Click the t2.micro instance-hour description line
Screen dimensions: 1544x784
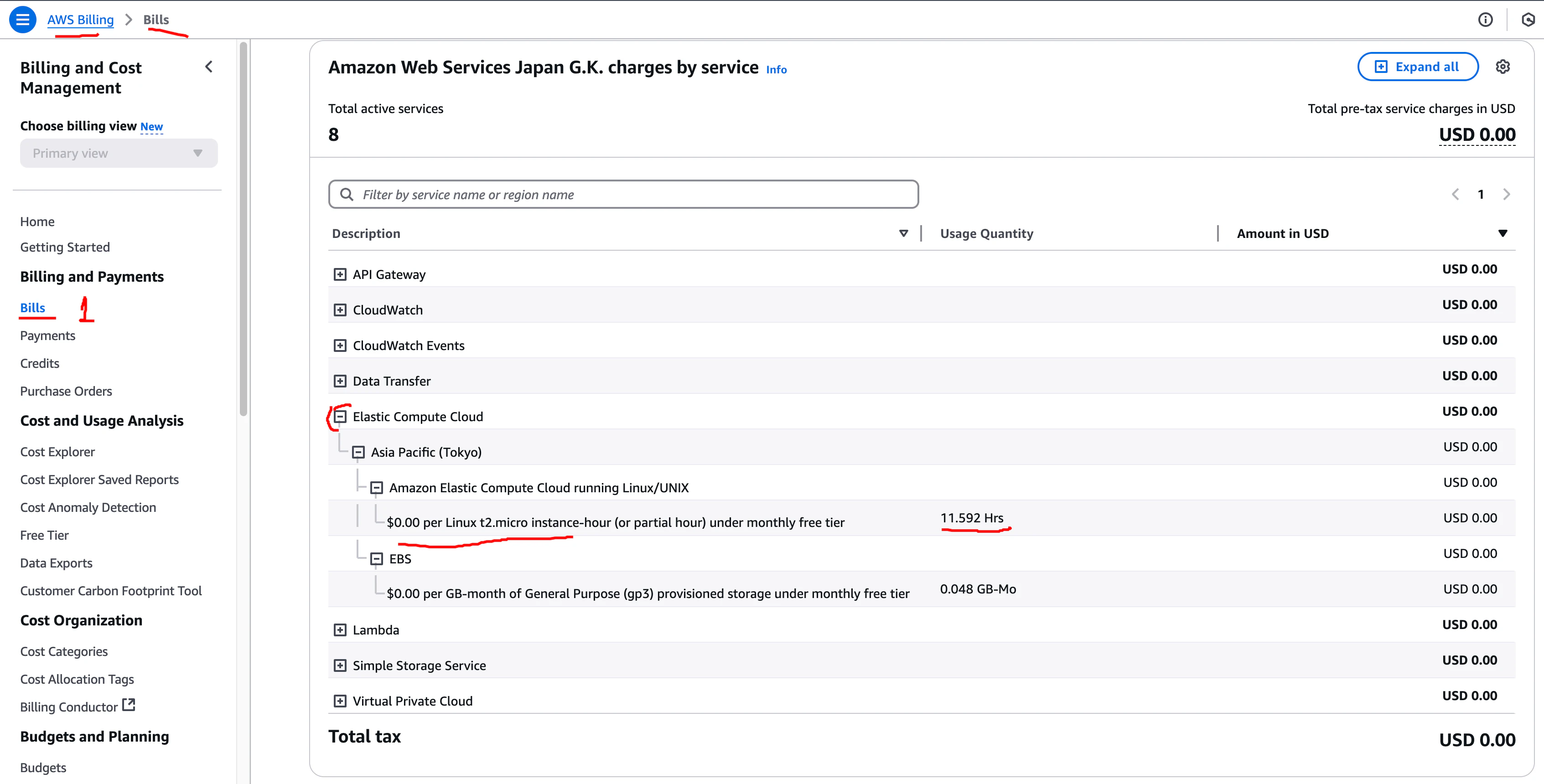[x=616, y=522]
